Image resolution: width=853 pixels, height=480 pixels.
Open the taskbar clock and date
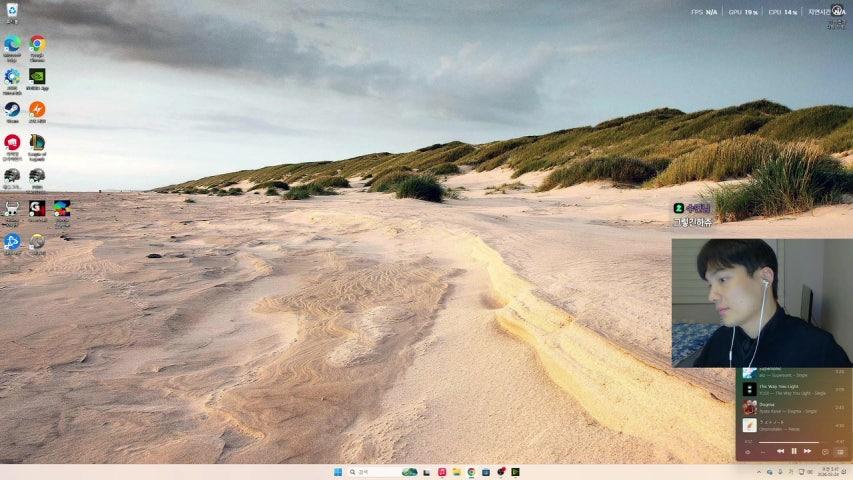click(830, 472)
